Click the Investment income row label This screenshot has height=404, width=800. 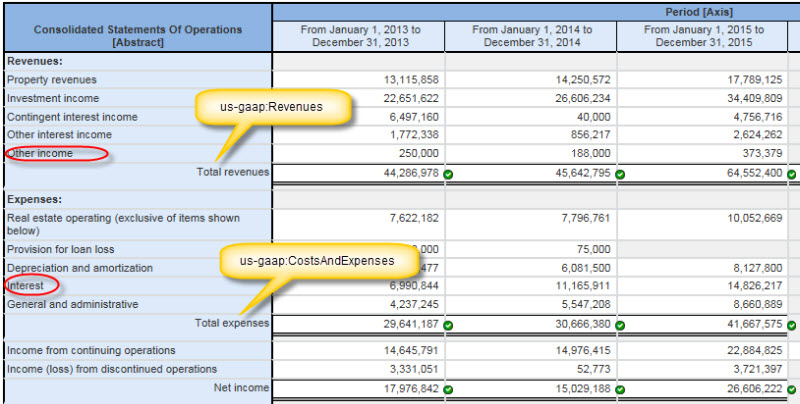point(53,98)
